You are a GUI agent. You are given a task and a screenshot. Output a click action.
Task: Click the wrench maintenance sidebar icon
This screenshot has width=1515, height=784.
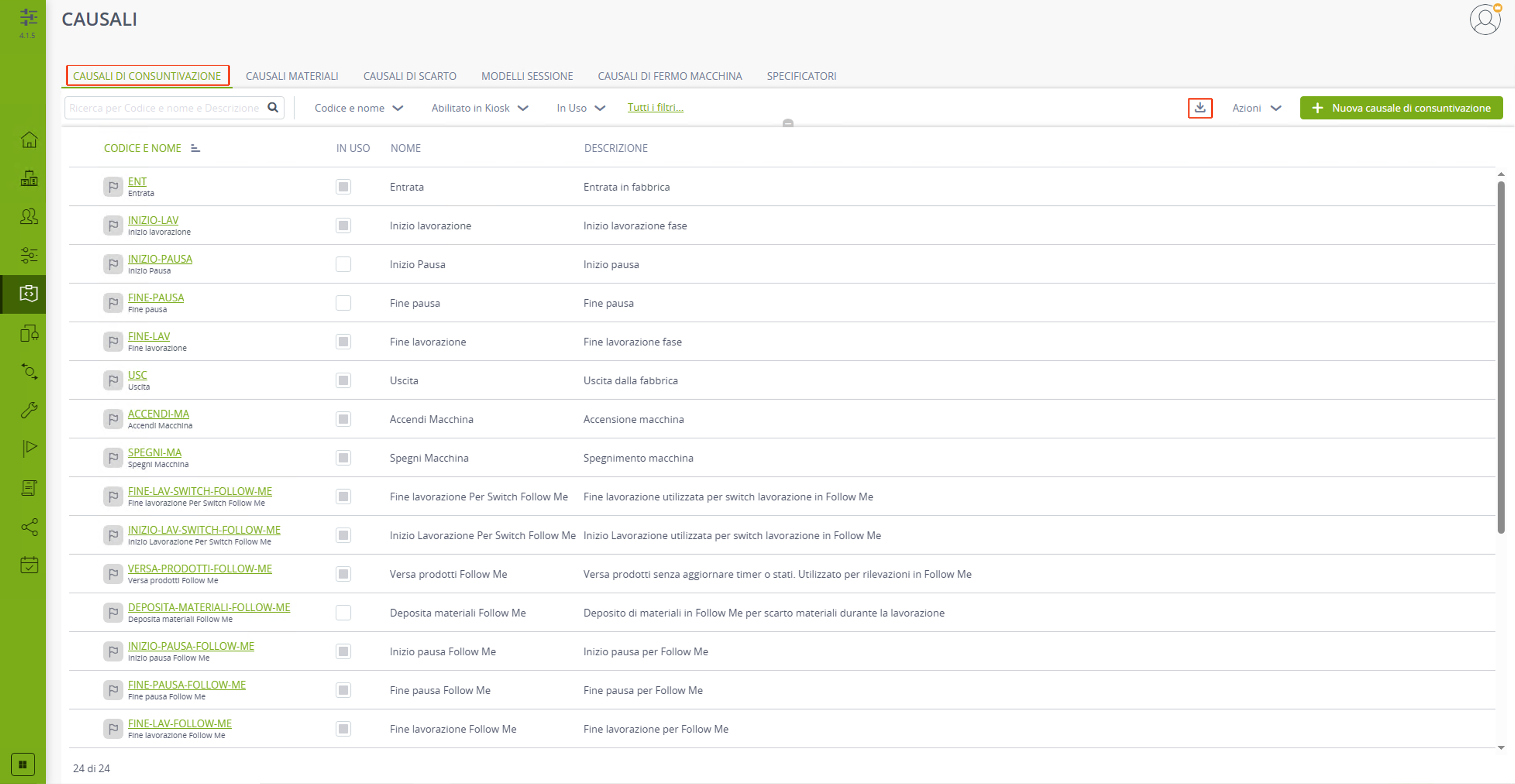(x=29, y=409)
